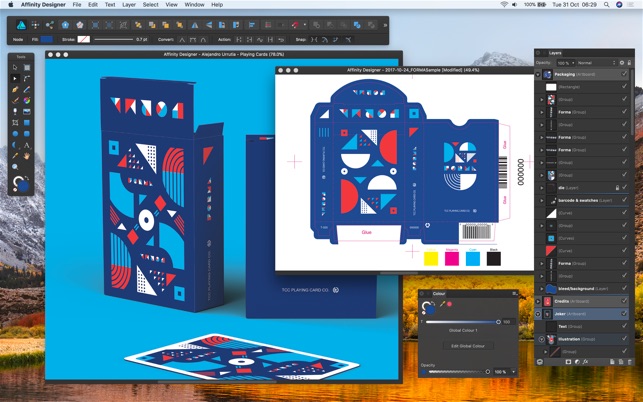Select the Pen tool
Screen dimensions: 643x402
pos(15,89)
